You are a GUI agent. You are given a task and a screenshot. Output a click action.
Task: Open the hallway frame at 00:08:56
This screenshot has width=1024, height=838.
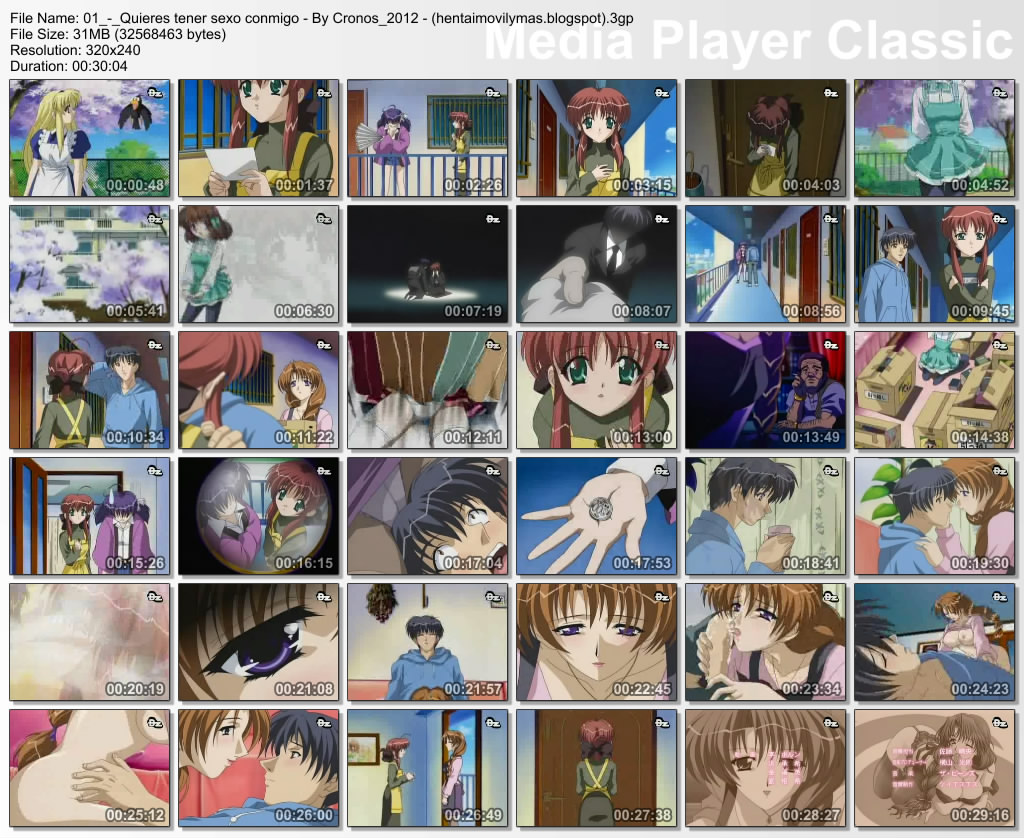point(765,264)
